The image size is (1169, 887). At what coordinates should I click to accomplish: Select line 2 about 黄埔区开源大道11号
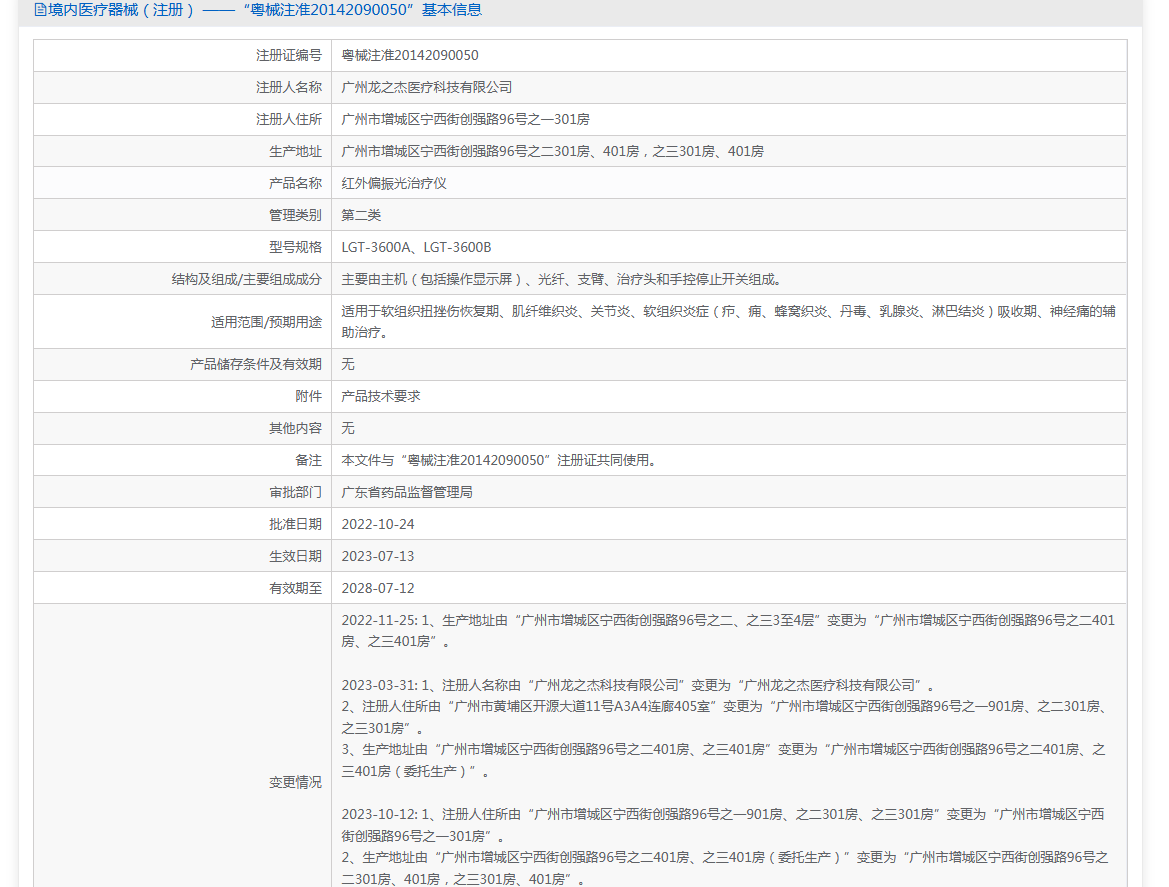725,717
